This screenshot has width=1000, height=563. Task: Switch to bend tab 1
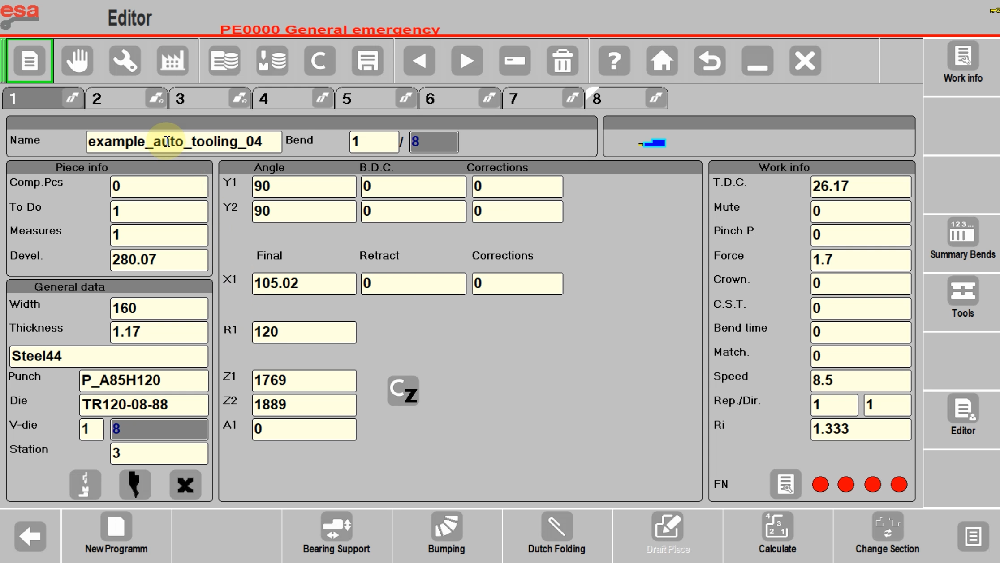point(42,98)
